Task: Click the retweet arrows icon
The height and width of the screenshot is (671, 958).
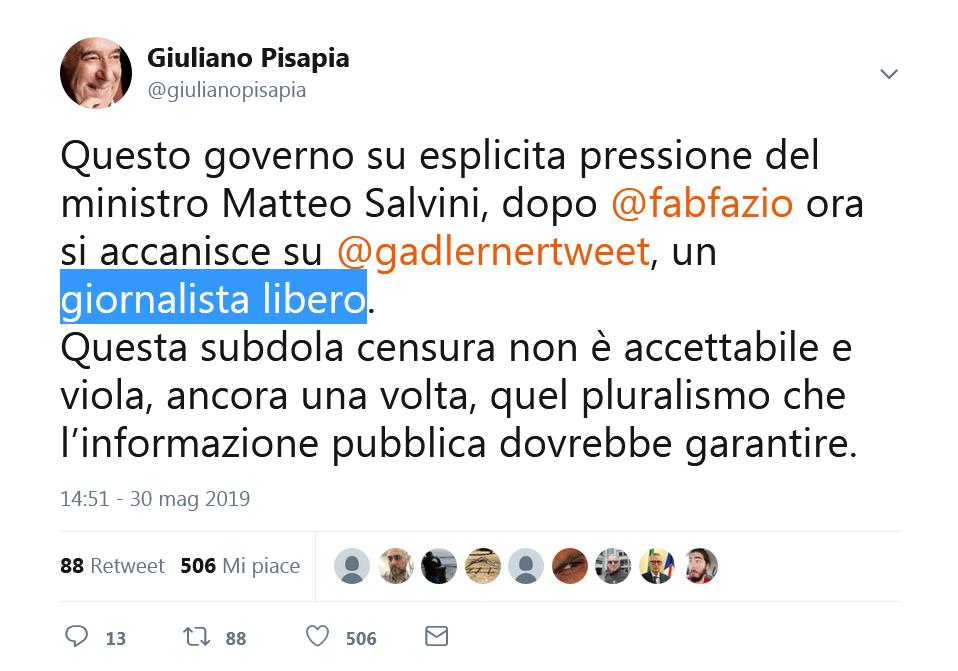Action: (x=197, y=637)
